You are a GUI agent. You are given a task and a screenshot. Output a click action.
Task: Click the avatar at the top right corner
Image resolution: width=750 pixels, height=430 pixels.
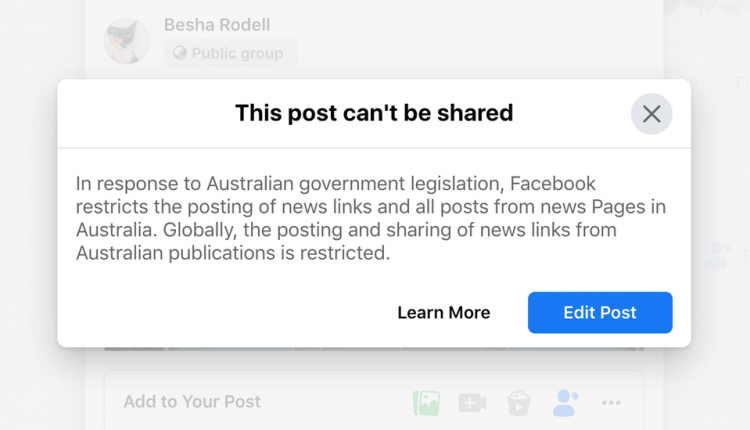click(706, 7)
